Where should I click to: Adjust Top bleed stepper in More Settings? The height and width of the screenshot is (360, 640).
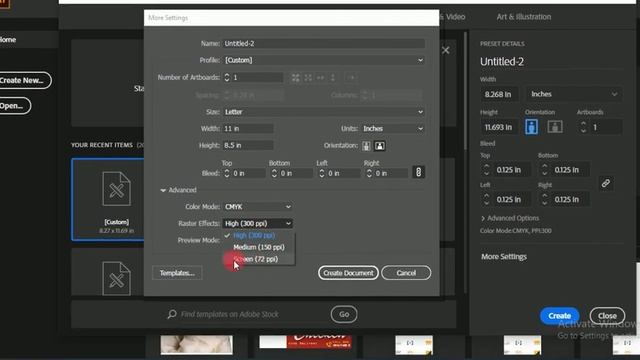pyautogui.click(x=227, y=173)
